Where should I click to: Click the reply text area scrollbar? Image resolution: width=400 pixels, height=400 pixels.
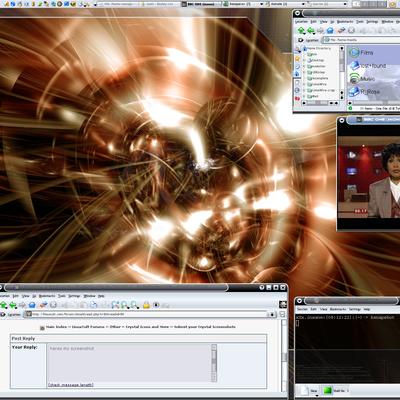click(x=214, y=363)
